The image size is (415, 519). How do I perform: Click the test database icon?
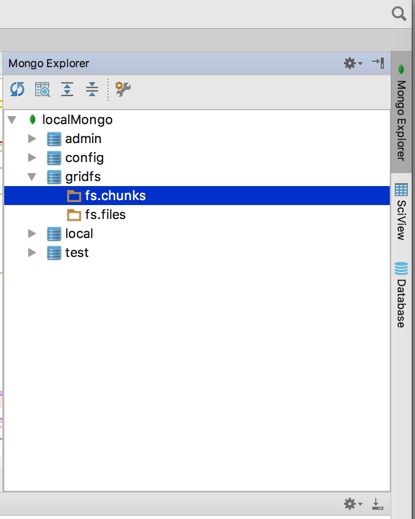54,253
